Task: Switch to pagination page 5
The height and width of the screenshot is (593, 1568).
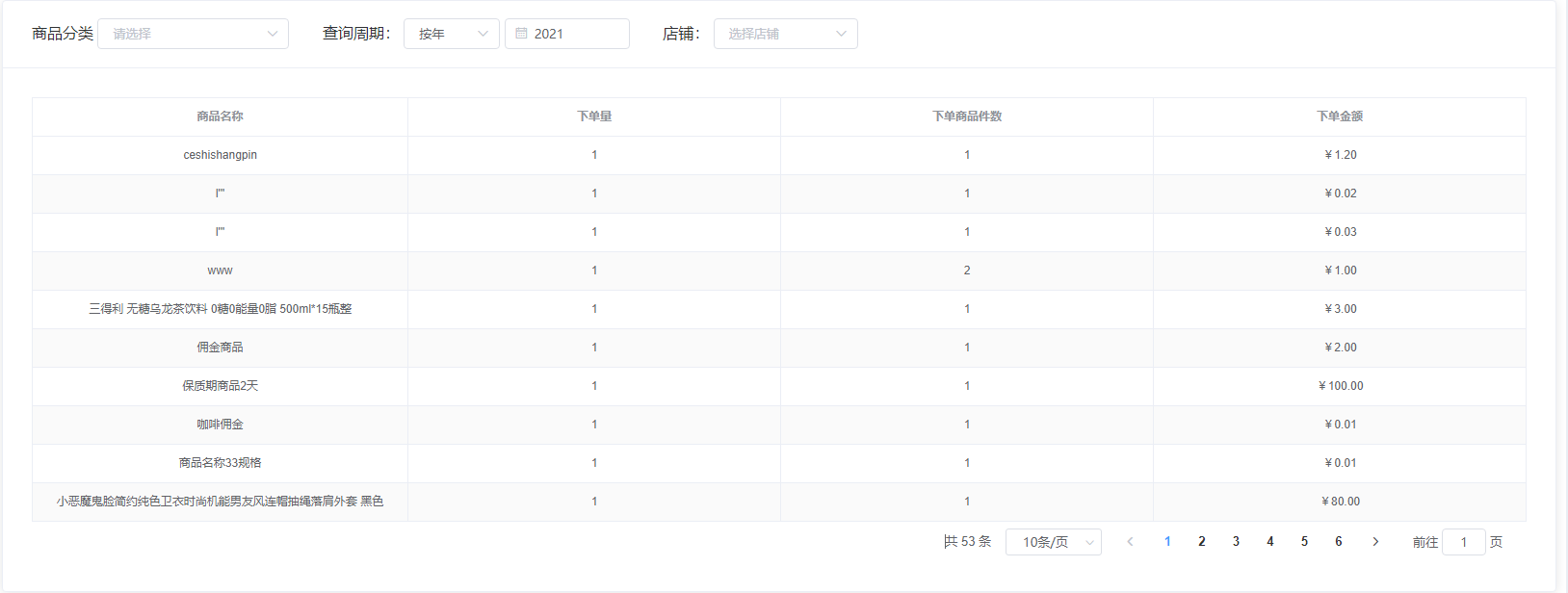Action: 1304,542
